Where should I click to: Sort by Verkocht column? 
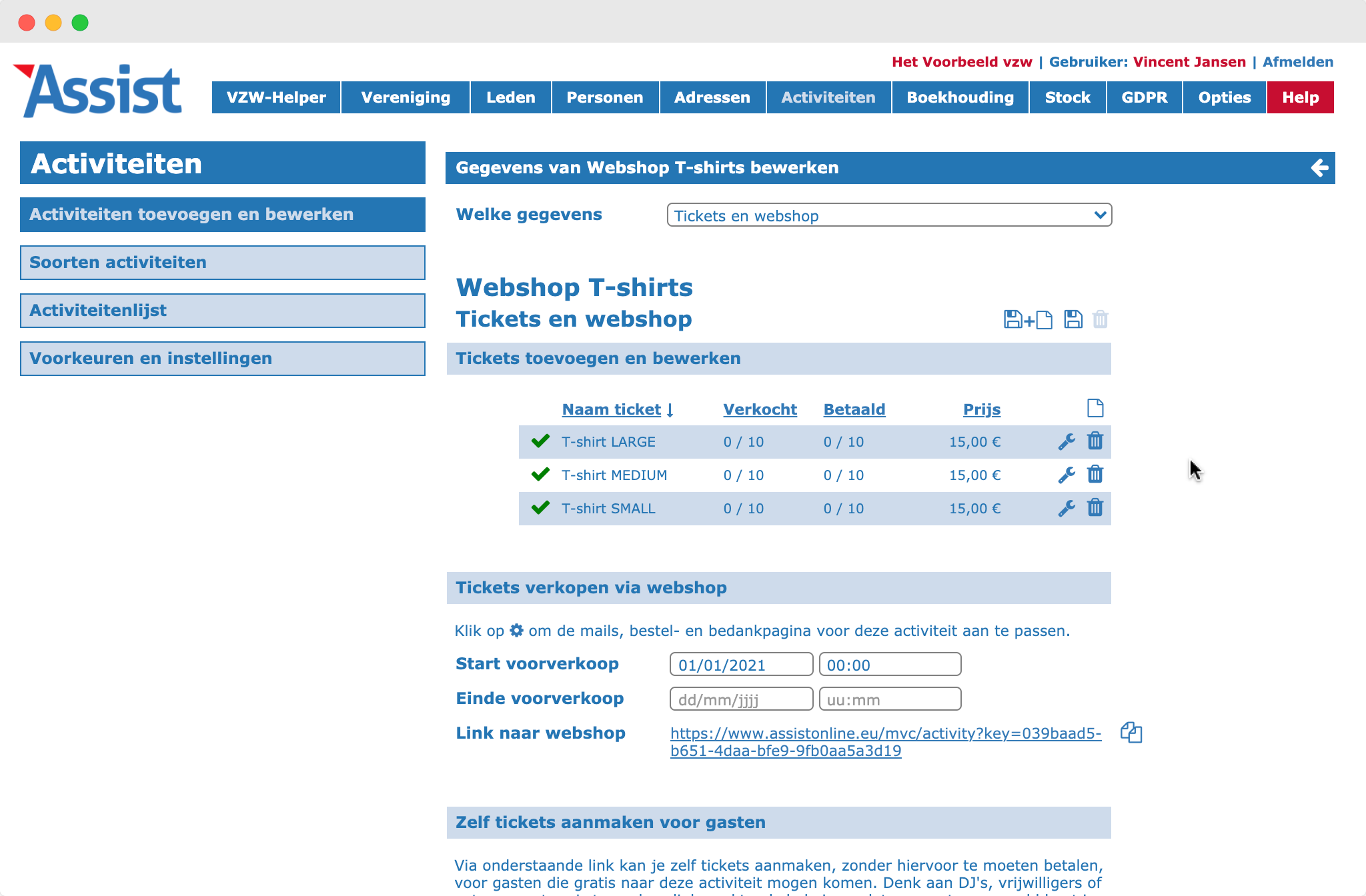[x=760, y=409]
